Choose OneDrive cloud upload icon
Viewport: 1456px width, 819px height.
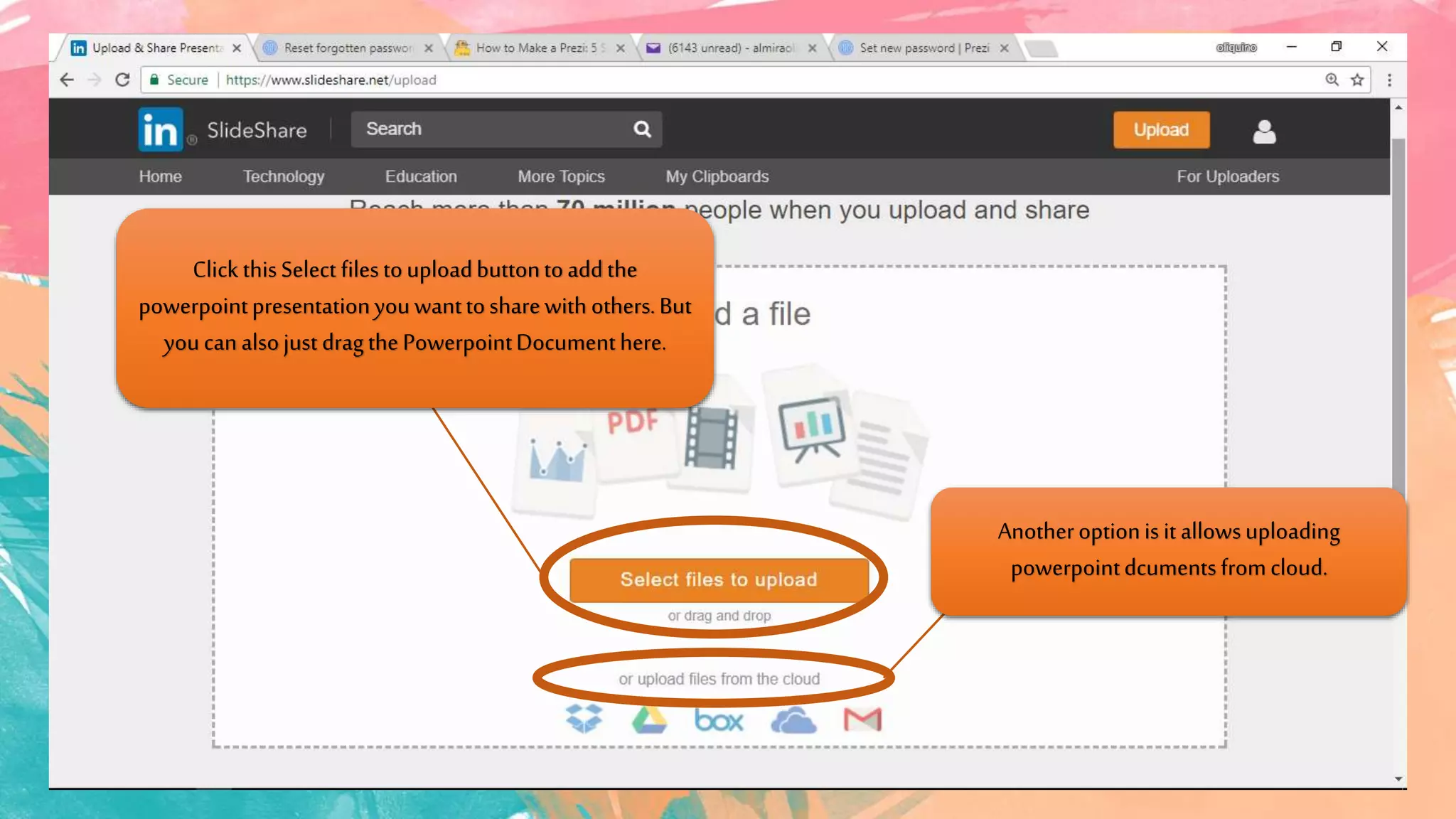(x=793, y=720)
